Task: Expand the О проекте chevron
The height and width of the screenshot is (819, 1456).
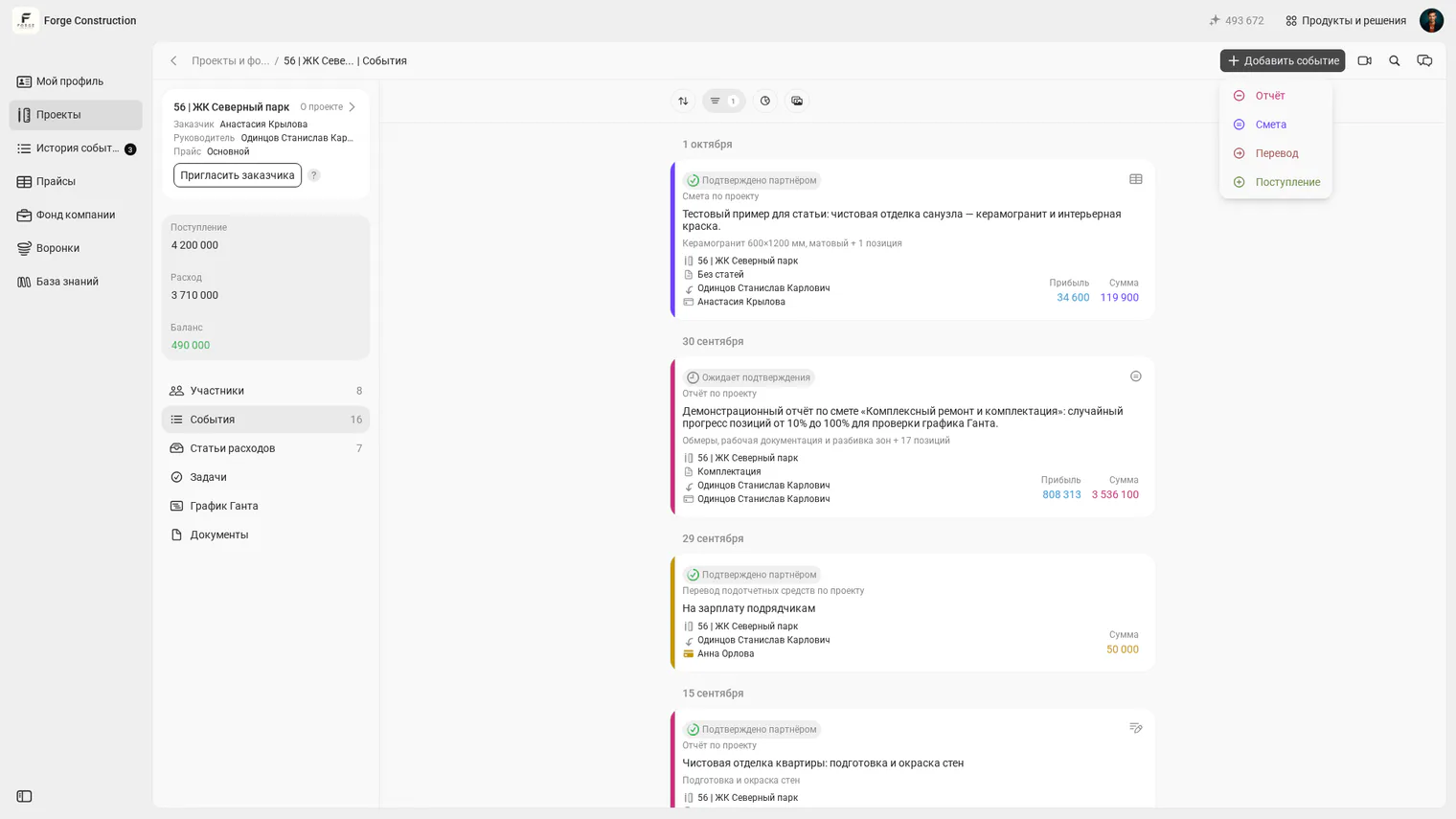Action: (x=353, y=107)
